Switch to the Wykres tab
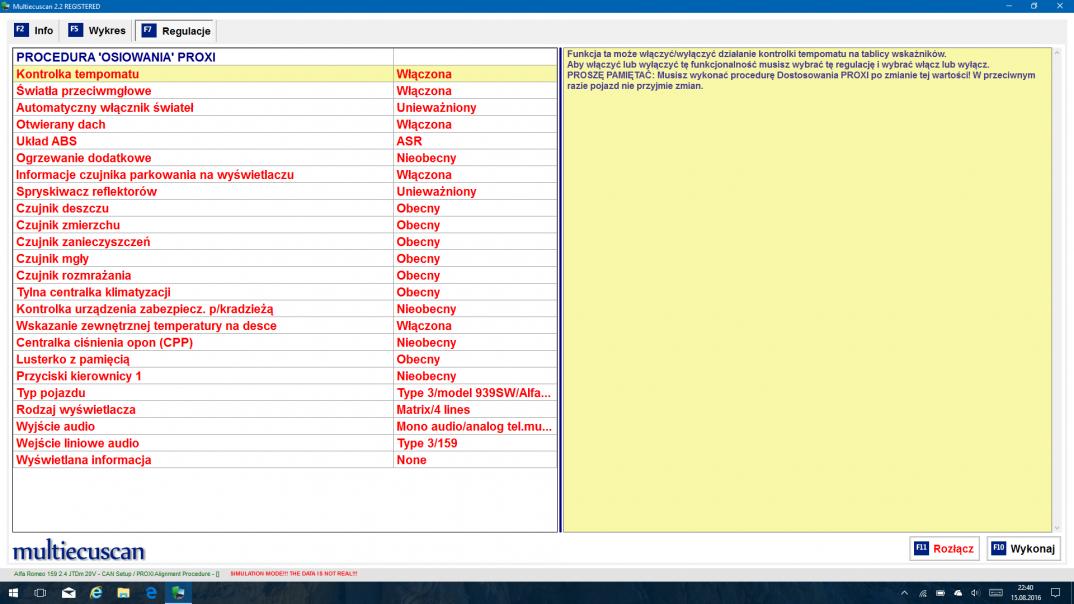The width and height of the screenshot is (1074, 604). point(97,31)
